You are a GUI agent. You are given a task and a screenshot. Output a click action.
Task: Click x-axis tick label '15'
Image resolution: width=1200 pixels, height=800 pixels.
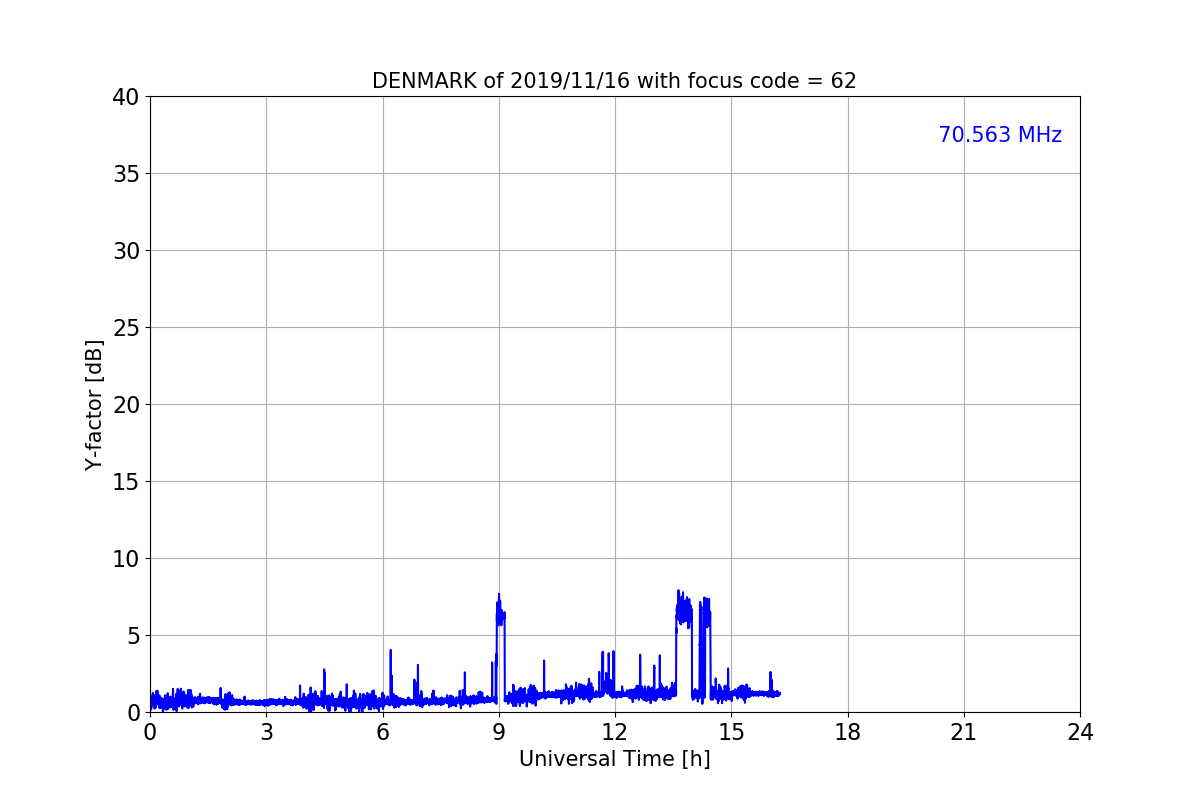click(731, 732)
